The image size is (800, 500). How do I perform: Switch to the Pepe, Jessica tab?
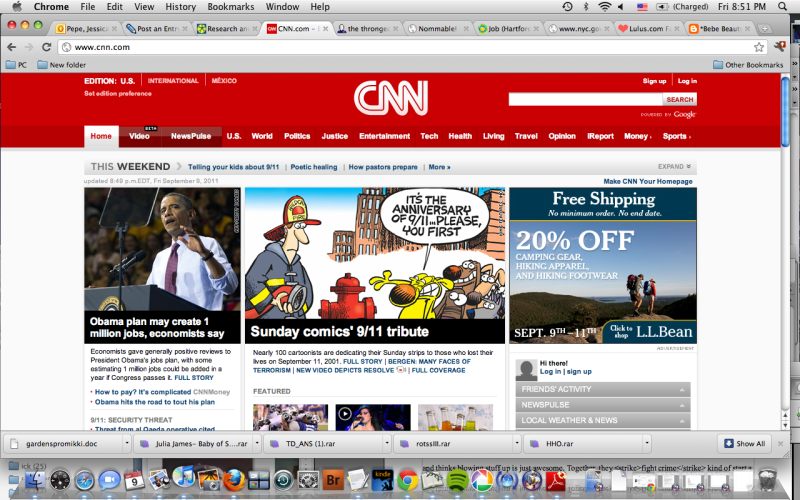(x=86, y=29)
